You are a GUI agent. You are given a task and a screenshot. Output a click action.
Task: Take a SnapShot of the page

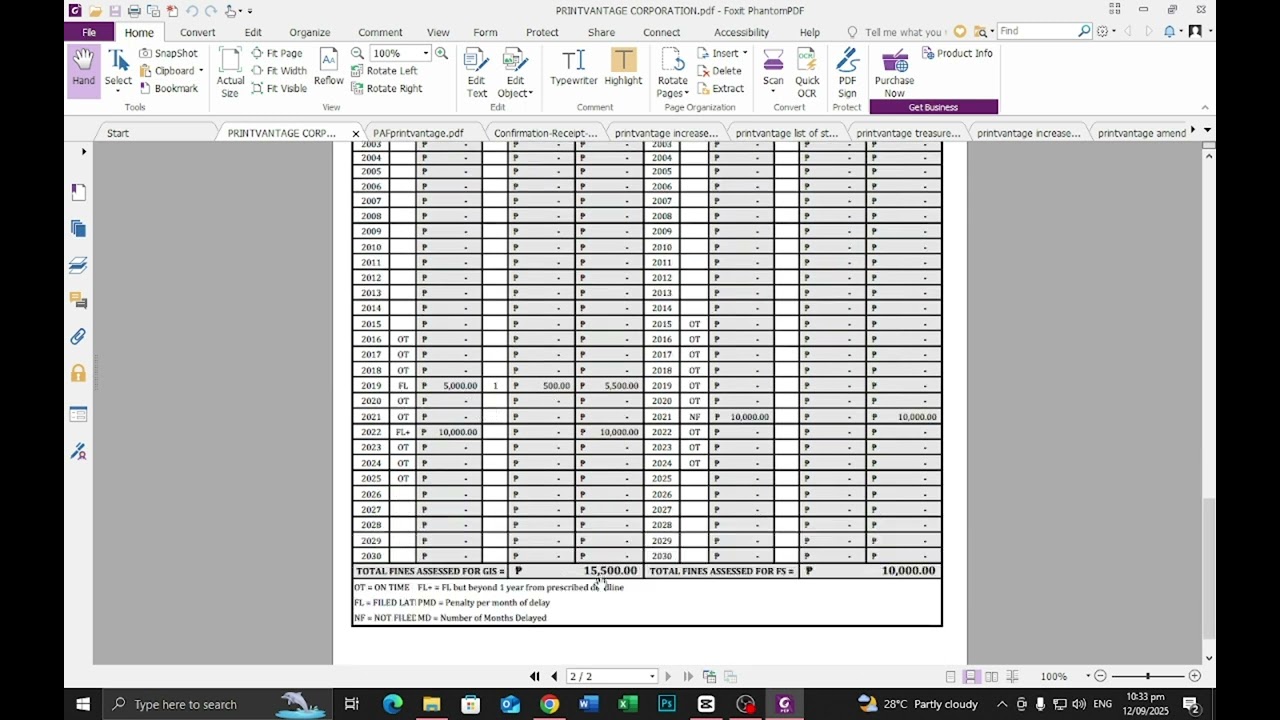(x=168, y=53)
